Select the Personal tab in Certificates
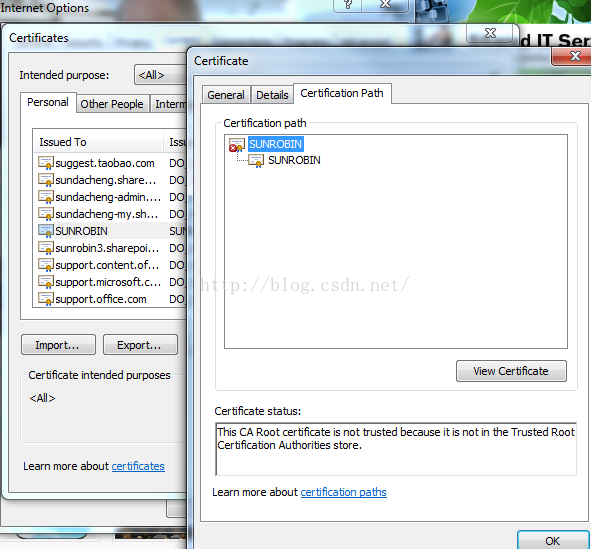 (48, 102)
